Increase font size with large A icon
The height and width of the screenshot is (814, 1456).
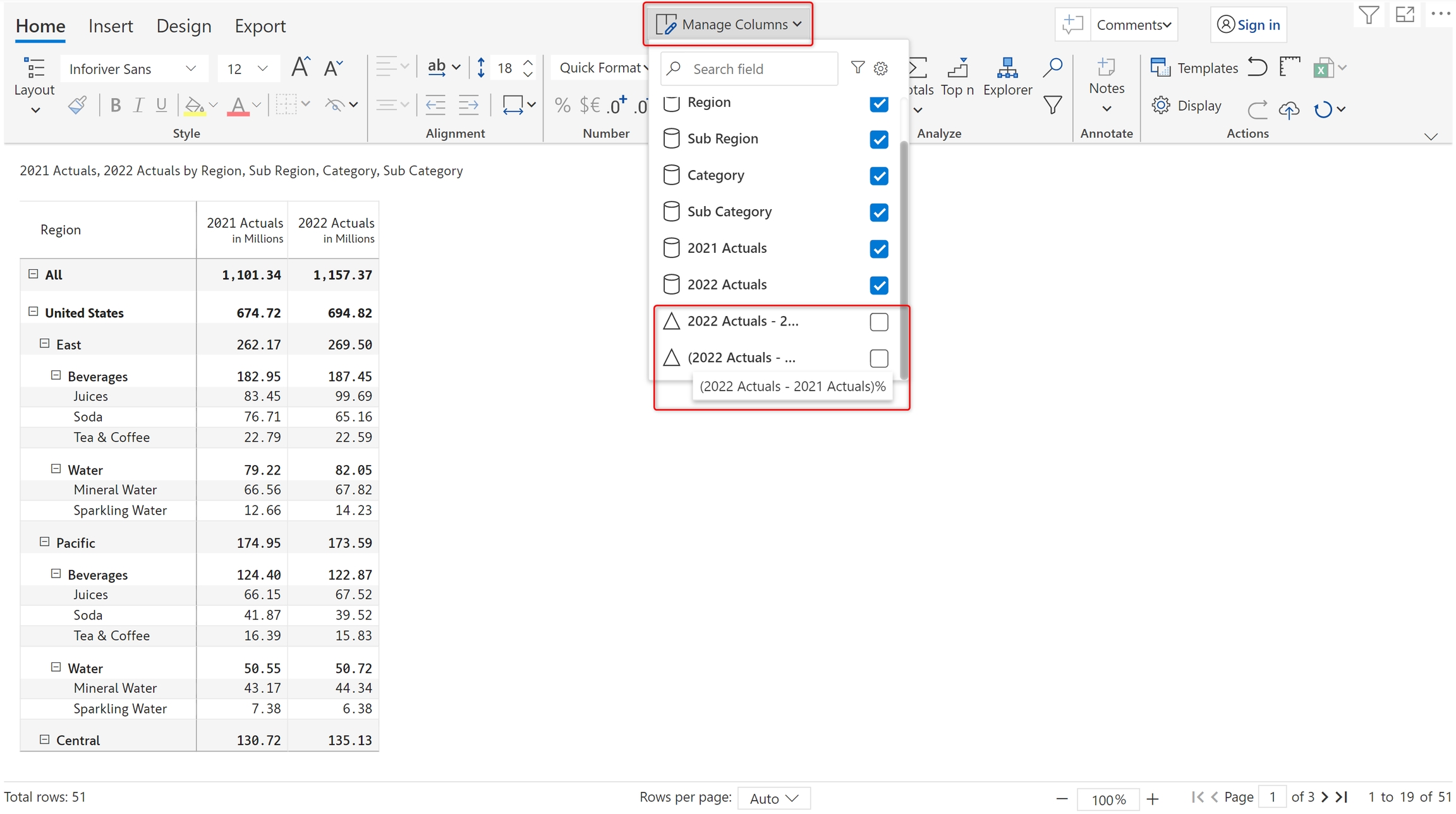[x=300, y=67]
